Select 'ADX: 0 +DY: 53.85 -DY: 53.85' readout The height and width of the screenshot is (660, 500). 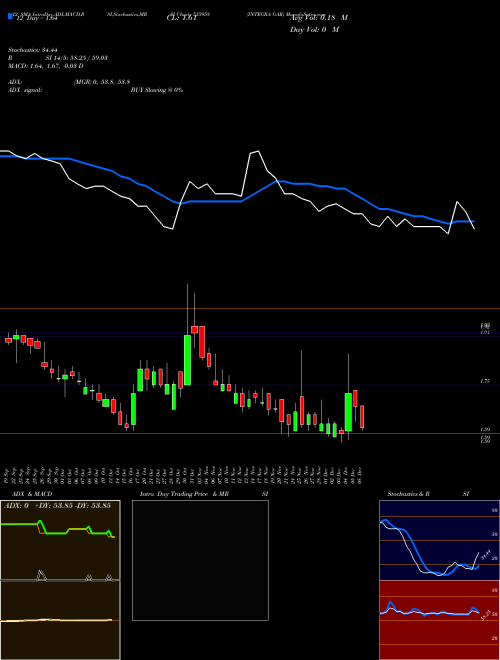[57, 505]
